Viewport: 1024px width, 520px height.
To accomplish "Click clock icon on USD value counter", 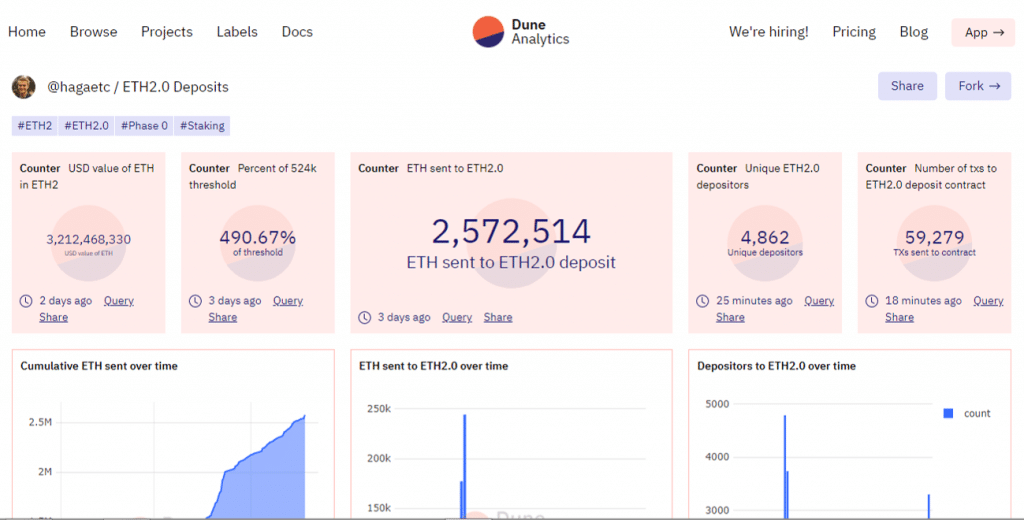I will coord(25,301).
